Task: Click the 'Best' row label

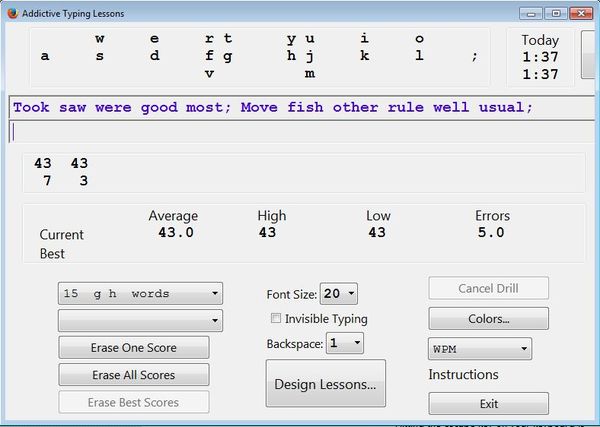Action: [x=52, y=254]
